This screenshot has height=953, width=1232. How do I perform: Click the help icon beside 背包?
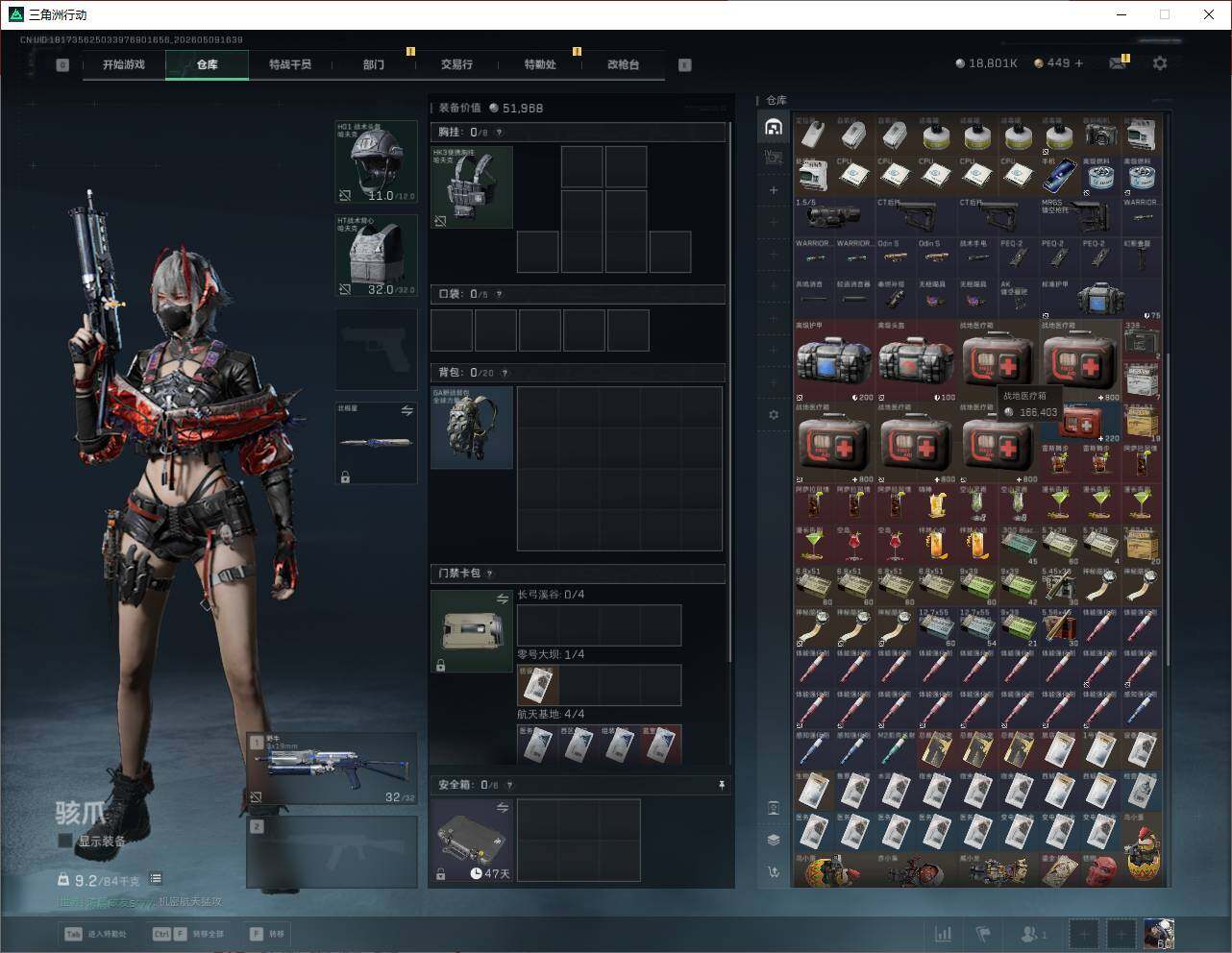(505, 373)
